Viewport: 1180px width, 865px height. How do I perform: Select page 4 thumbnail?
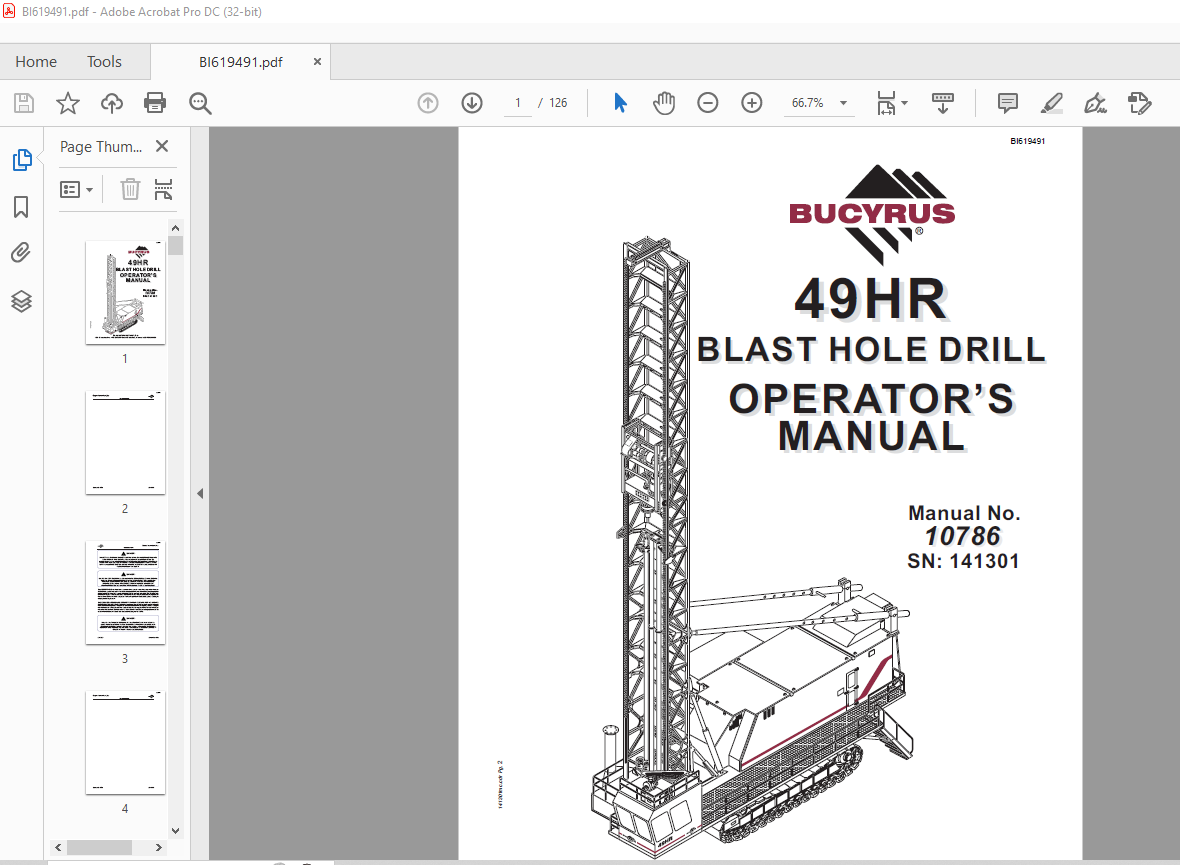pos(125,742)
